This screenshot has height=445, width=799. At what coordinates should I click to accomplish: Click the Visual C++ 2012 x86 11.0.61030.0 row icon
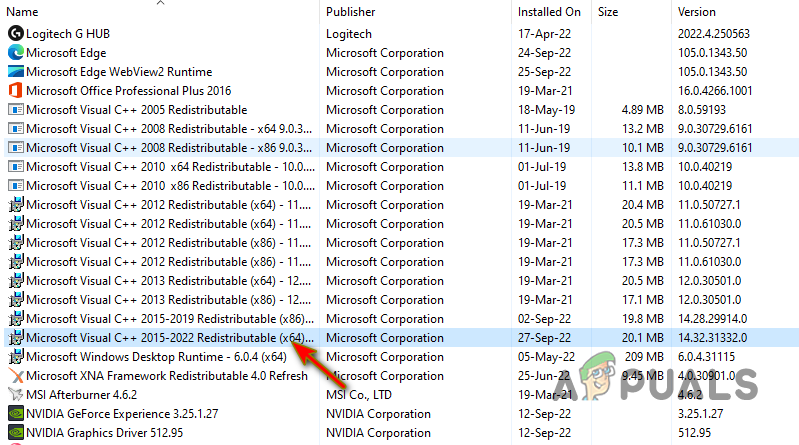[x=16, y=261]
